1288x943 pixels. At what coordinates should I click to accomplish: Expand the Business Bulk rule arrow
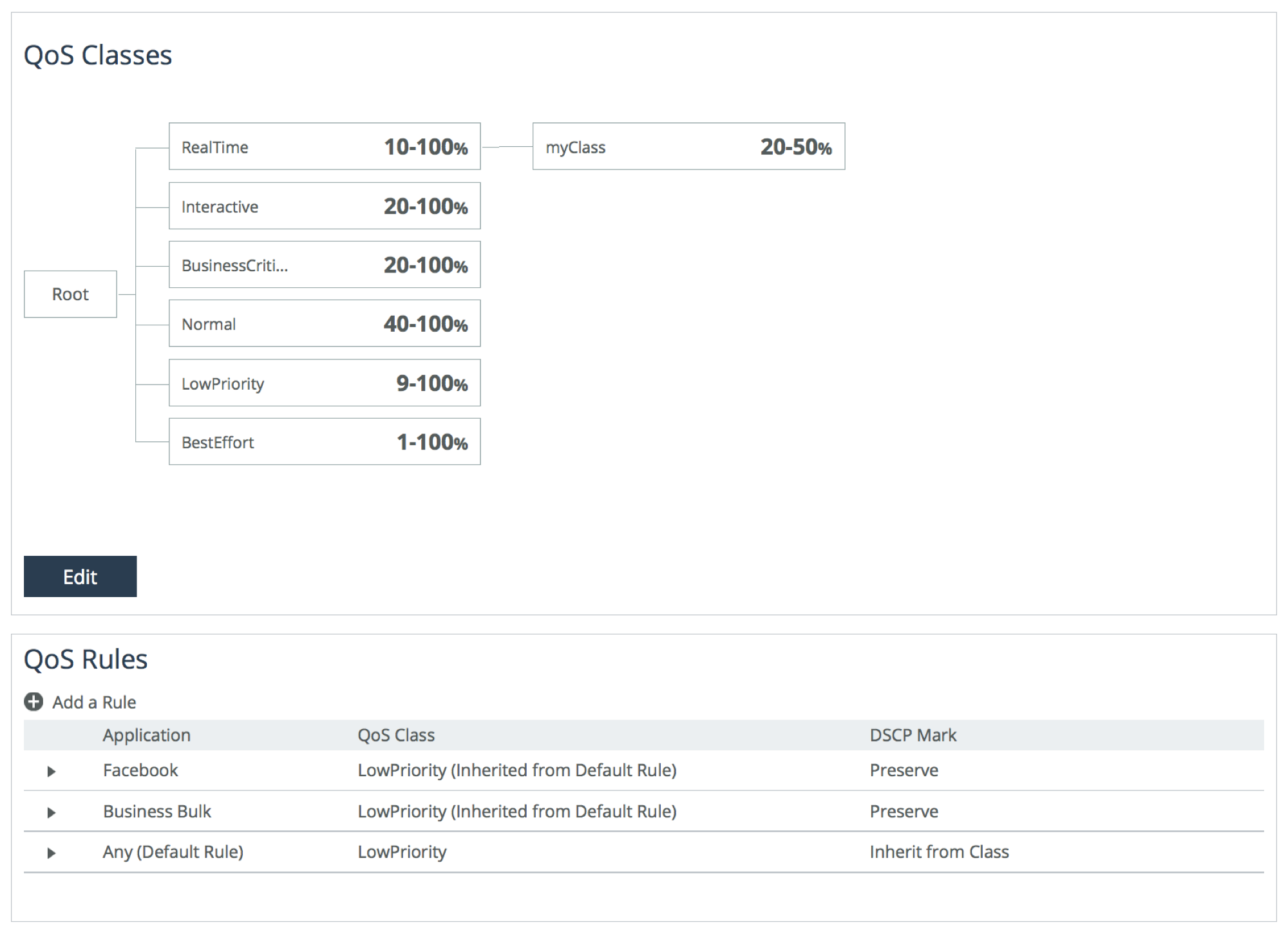click(52, 812)
